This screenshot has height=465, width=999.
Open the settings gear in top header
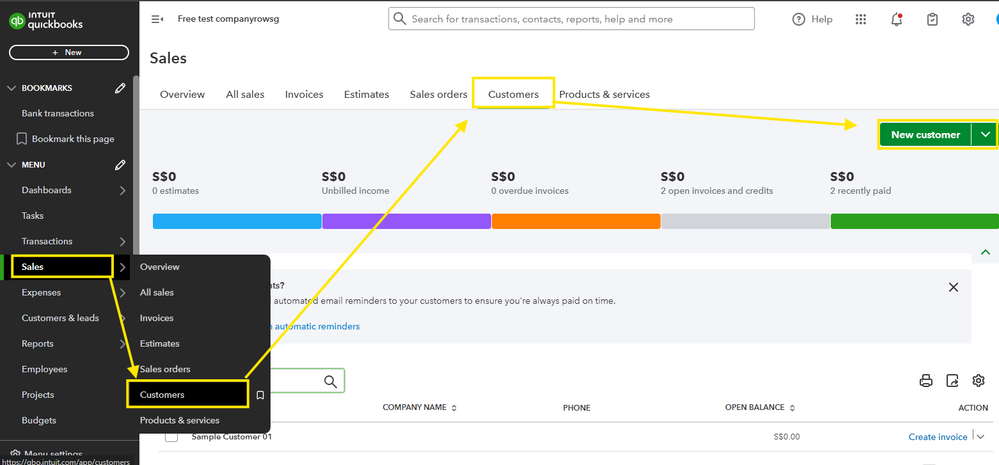(968, 20)
